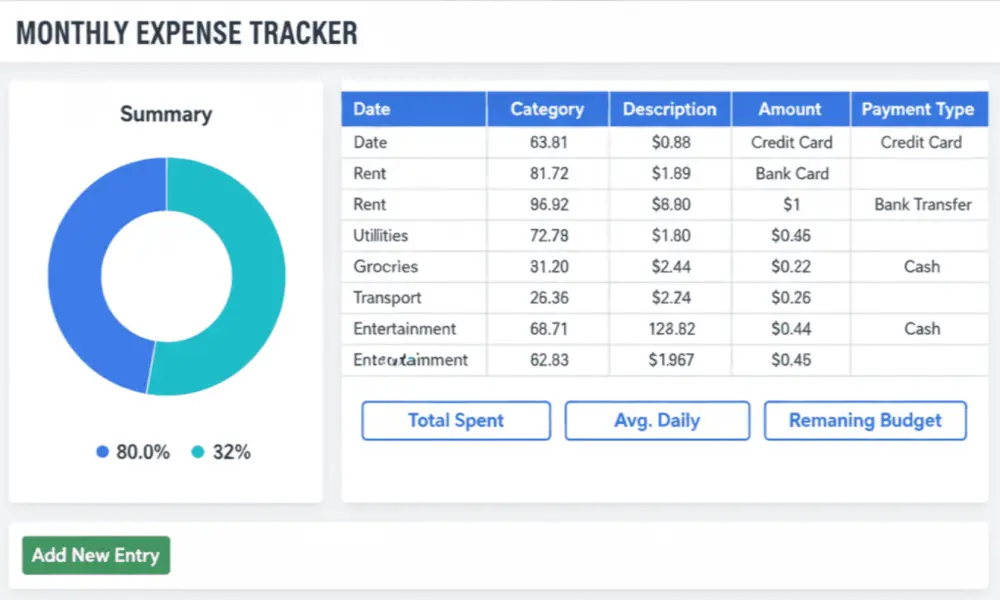Screen dimensions: 1000x600
Task: Click the Category column header
Action: click(x=547, y=109)
